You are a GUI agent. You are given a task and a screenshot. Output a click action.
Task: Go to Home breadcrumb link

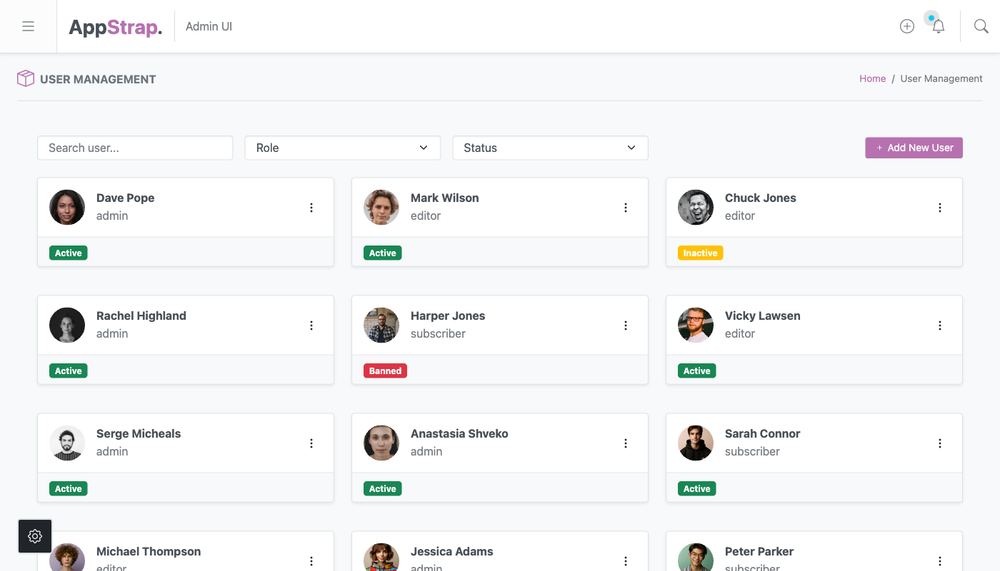[x=872, y=78]
